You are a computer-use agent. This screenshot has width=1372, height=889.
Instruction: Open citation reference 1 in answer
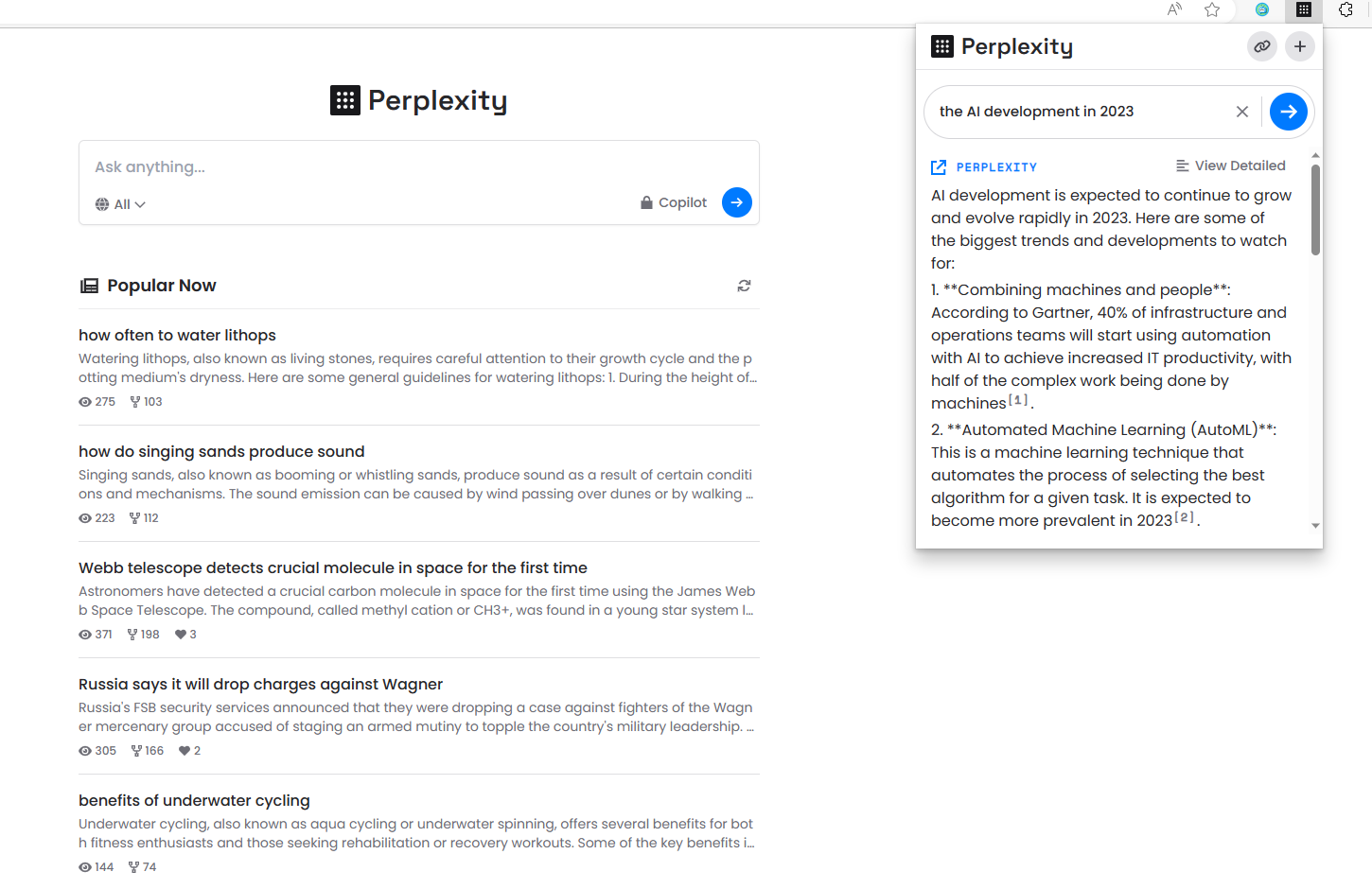coord(1018,400)
